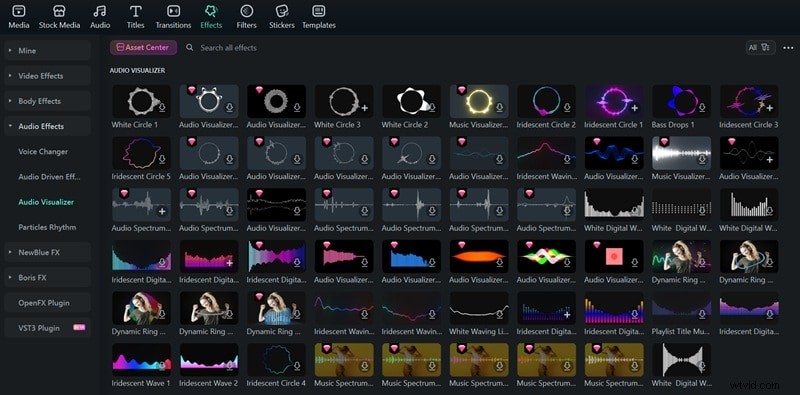
Task: Click the Effects tab icon
Action: 211,11
